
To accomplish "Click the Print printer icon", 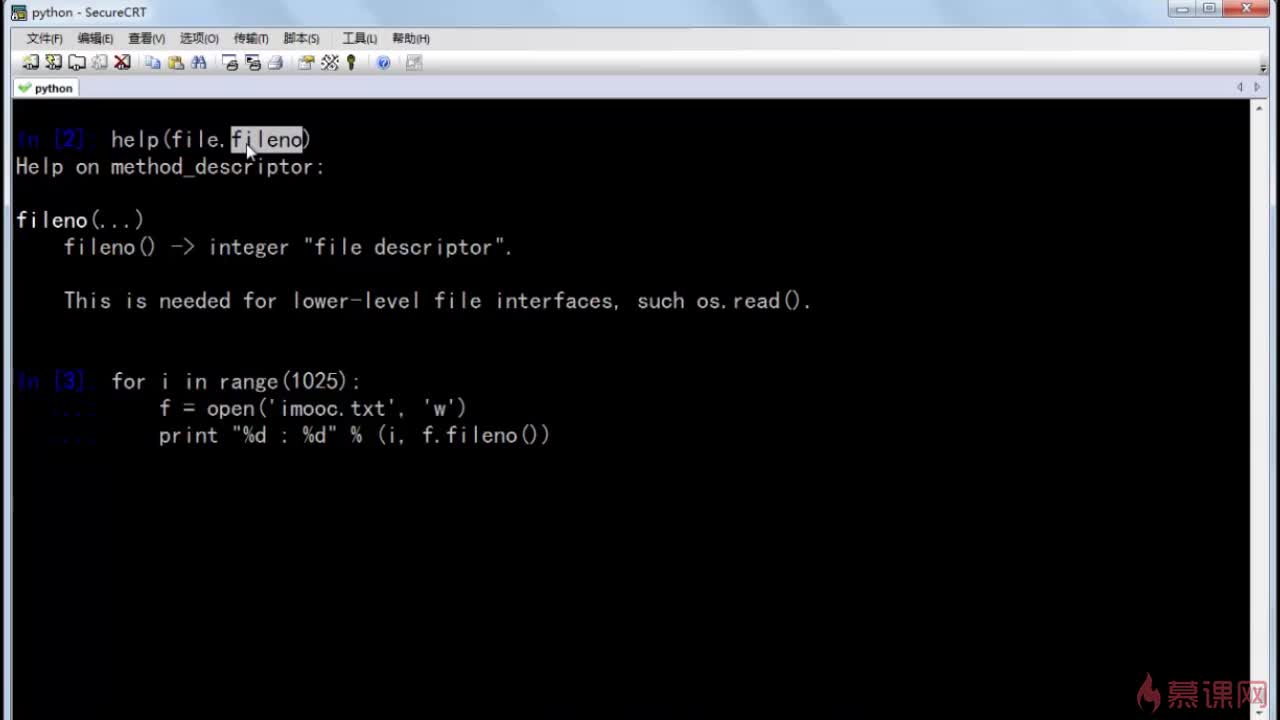I will pyautogui.click(x=275, y=62).
